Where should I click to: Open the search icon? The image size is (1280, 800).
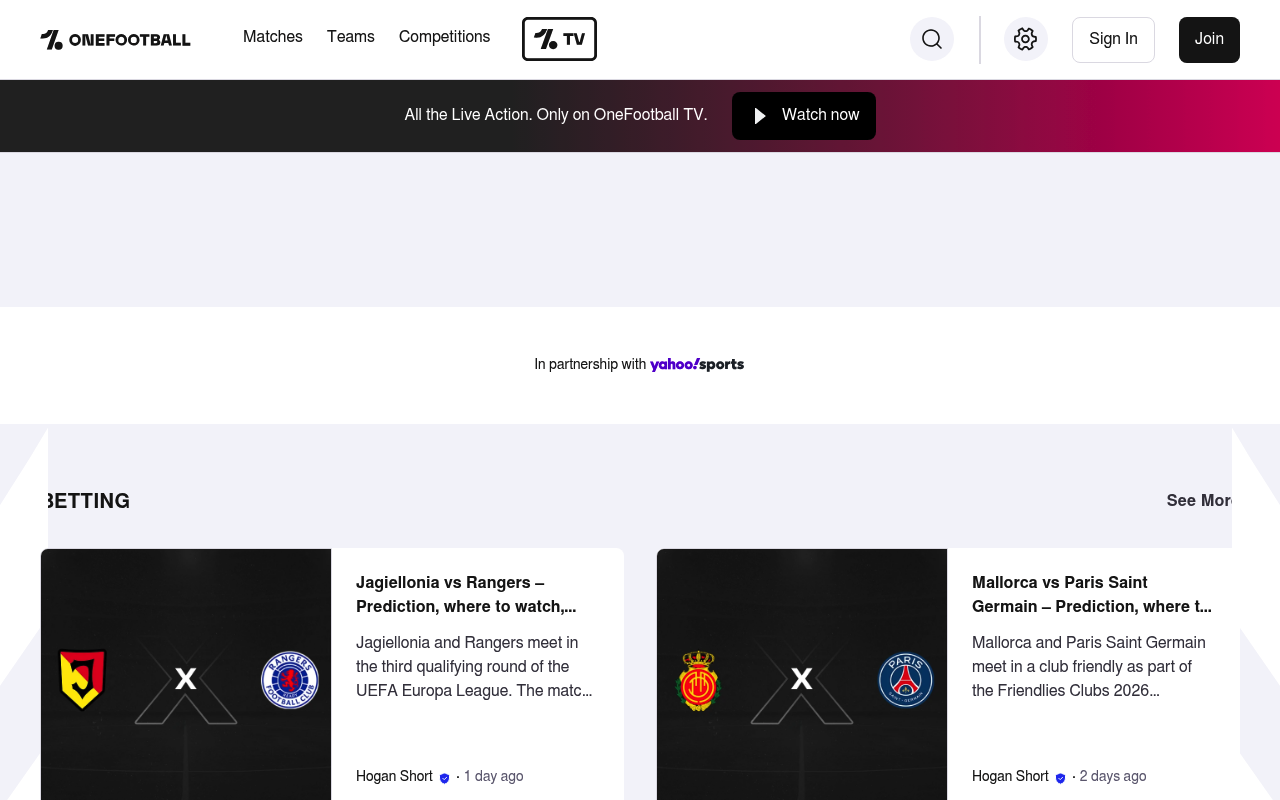[932, 39]
